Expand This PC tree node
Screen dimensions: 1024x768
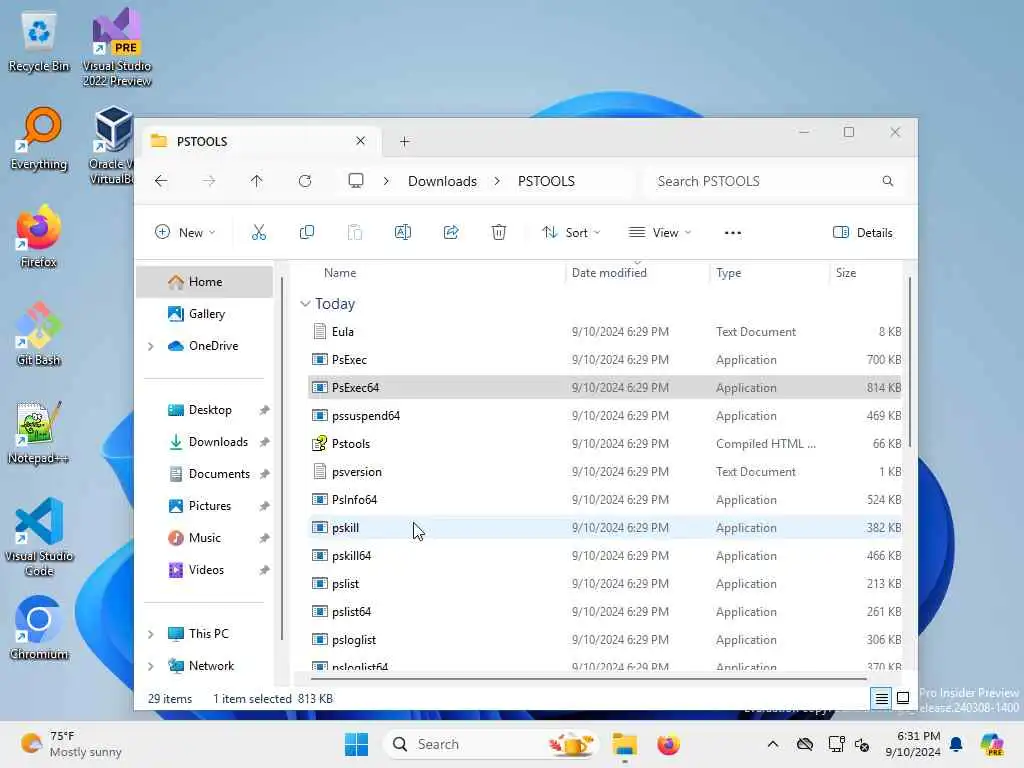pyautogui.click(x=151, y=634)
